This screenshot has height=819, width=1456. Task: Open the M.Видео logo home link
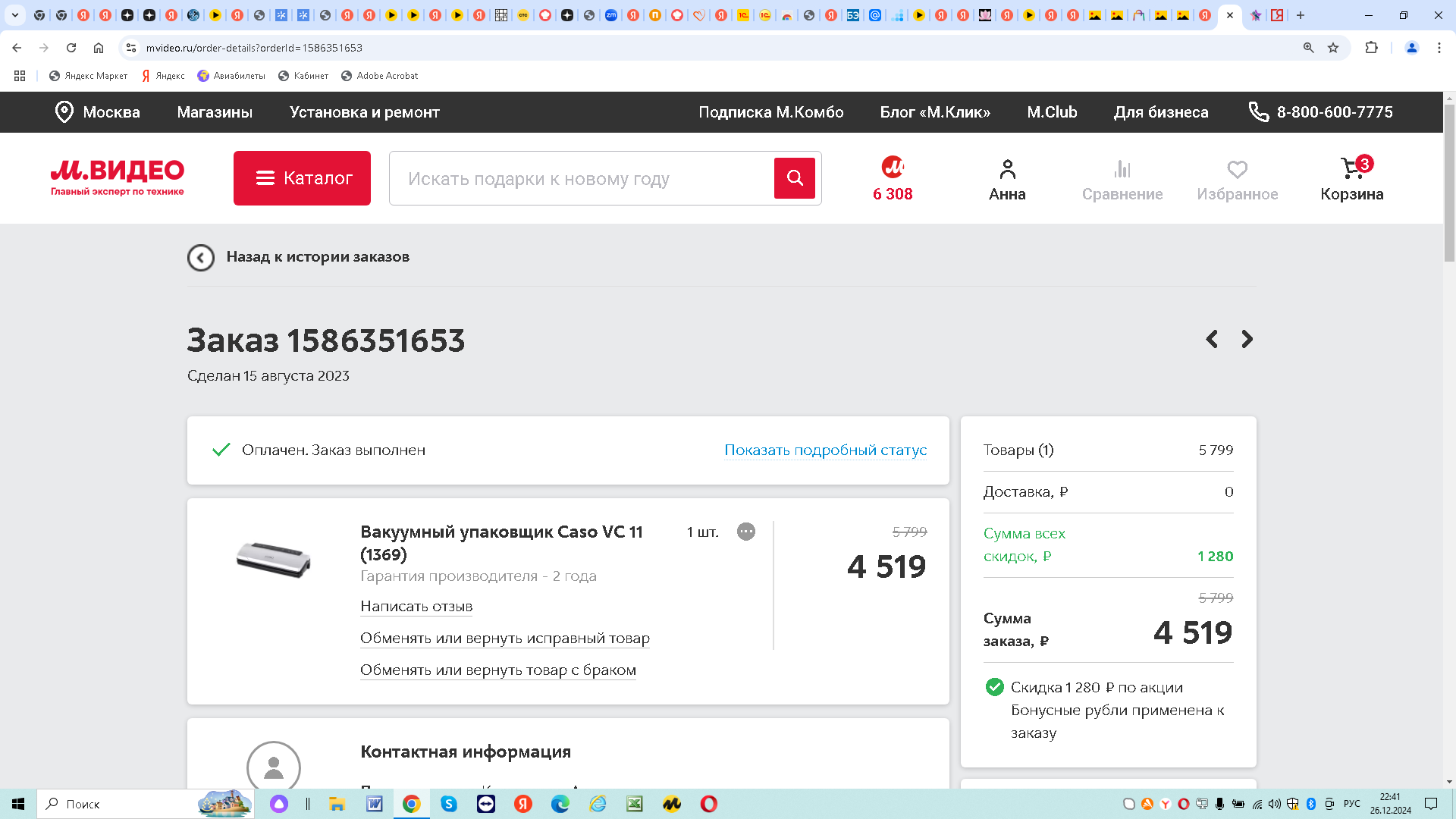[118, 178]
